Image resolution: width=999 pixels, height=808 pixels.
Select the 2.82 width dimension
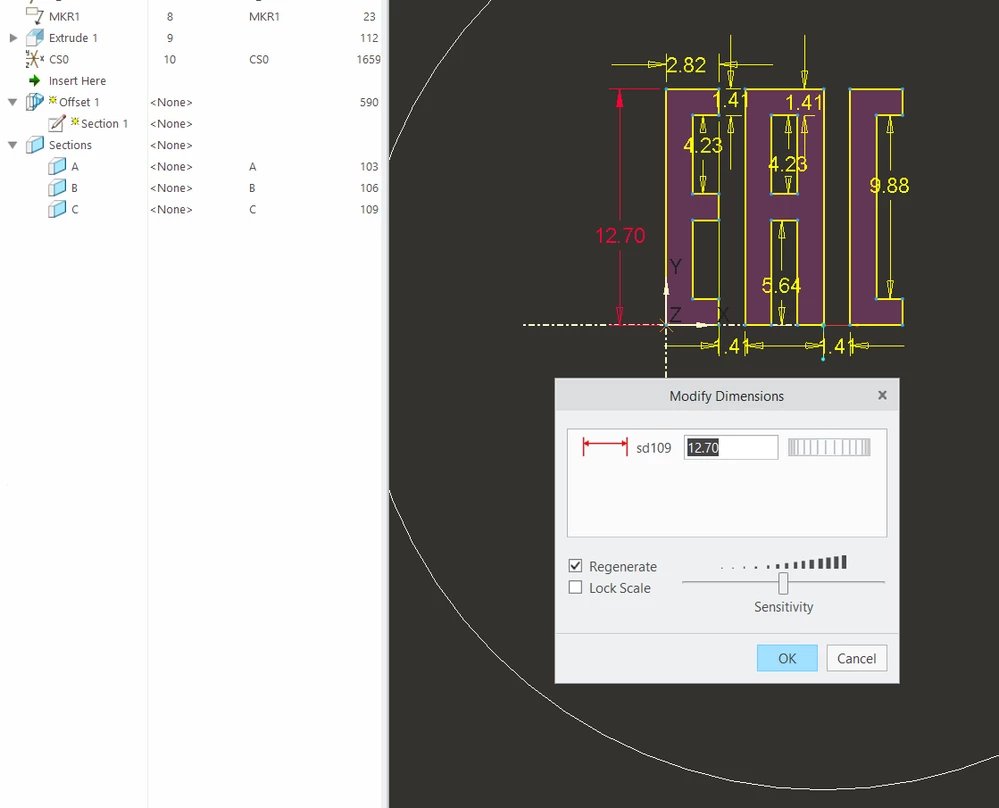[x=686, y=65]
